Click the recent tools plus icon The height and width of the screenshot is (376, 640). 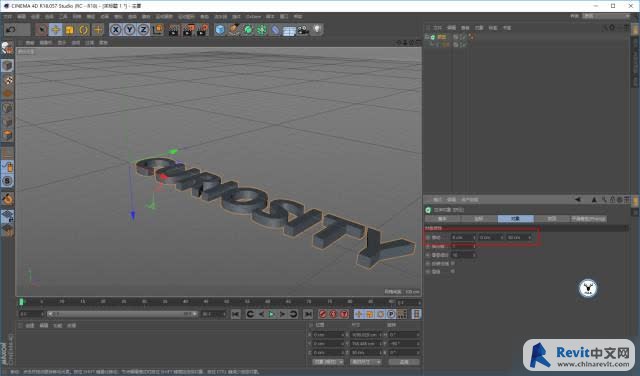pos(98,29)
